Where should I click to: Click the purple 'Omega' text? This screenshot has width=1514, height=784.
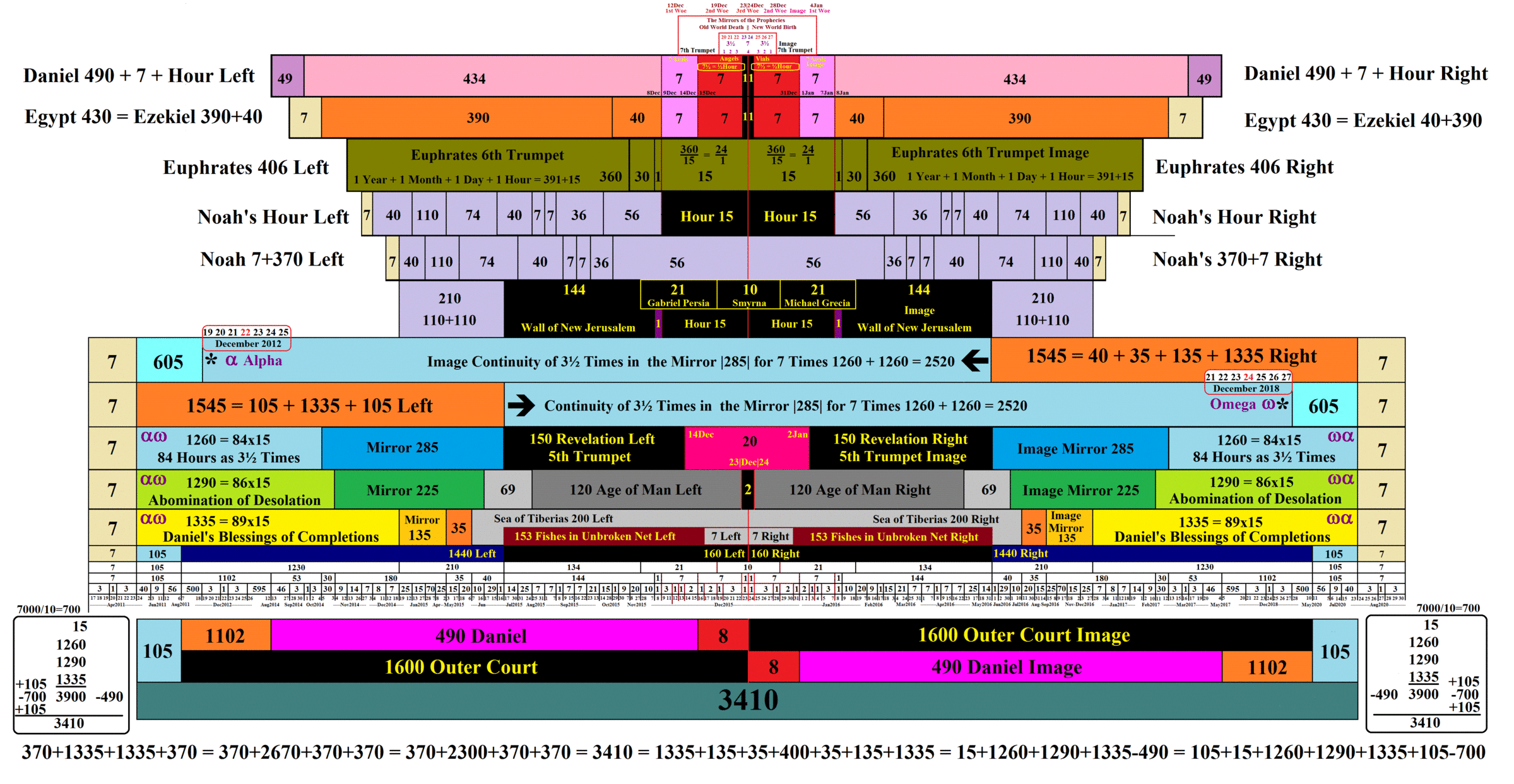point(1233,404)
